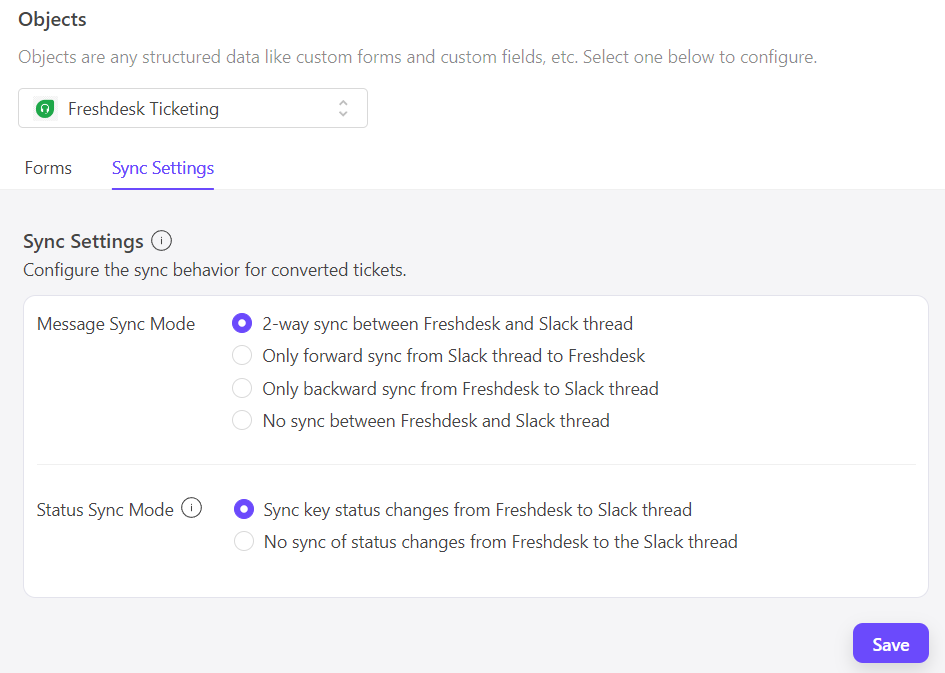Click the objects description text under heading
The image size is (945, 673).
point(417,57)
